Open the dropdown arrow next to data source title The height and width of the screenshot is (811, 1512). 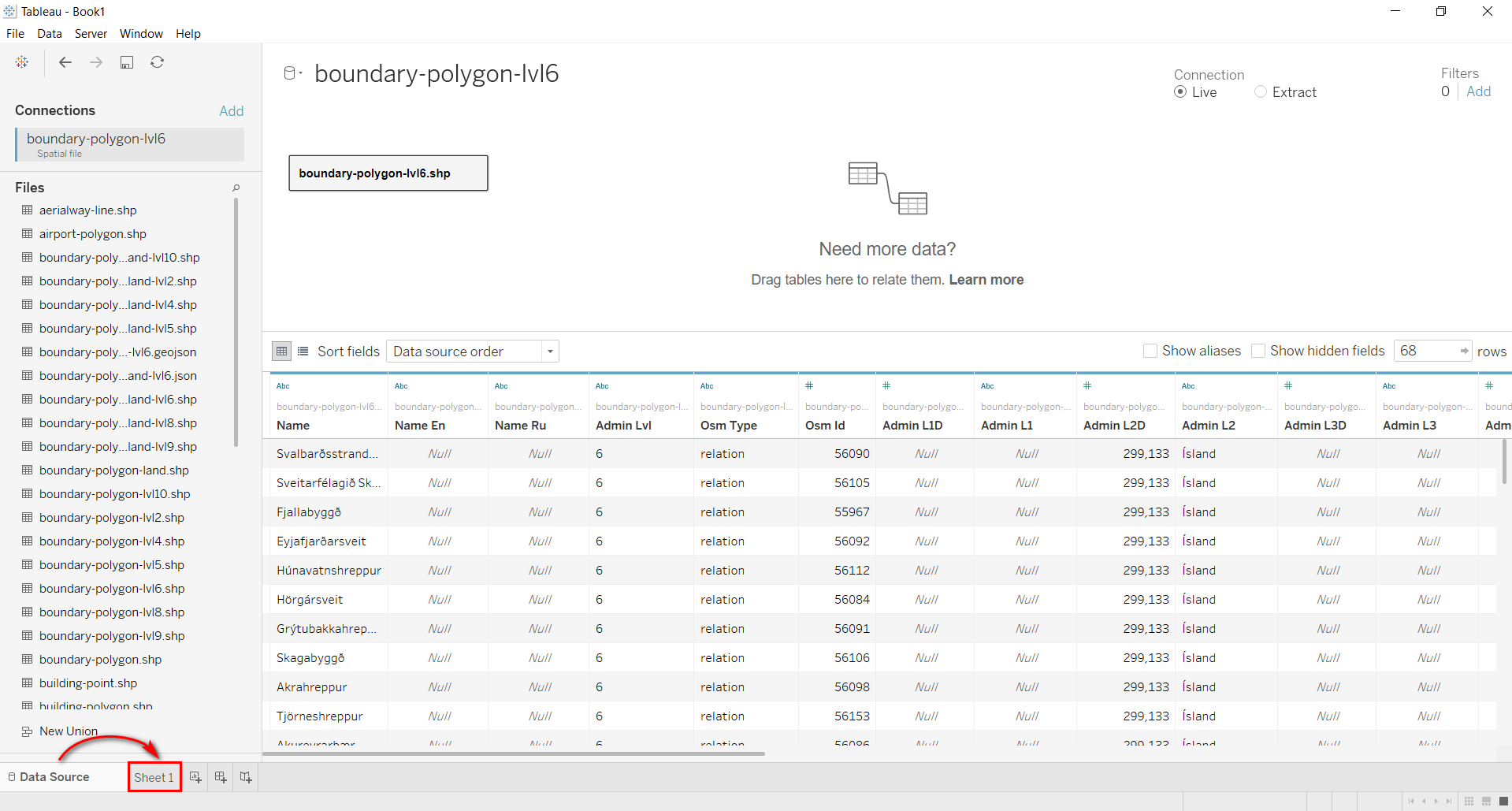301,73
